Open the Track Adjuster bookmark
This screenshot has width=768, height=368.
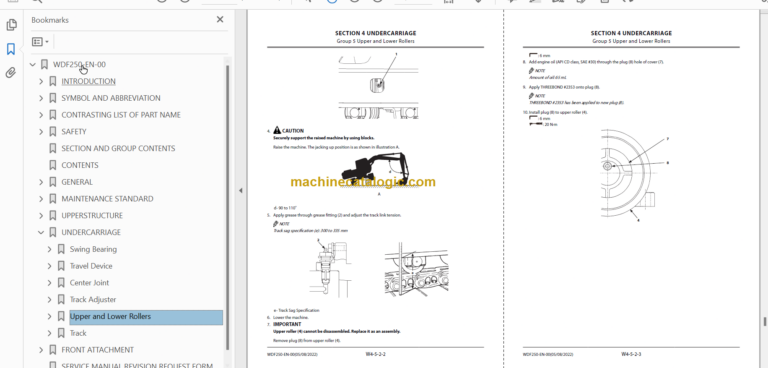[93, 299]
